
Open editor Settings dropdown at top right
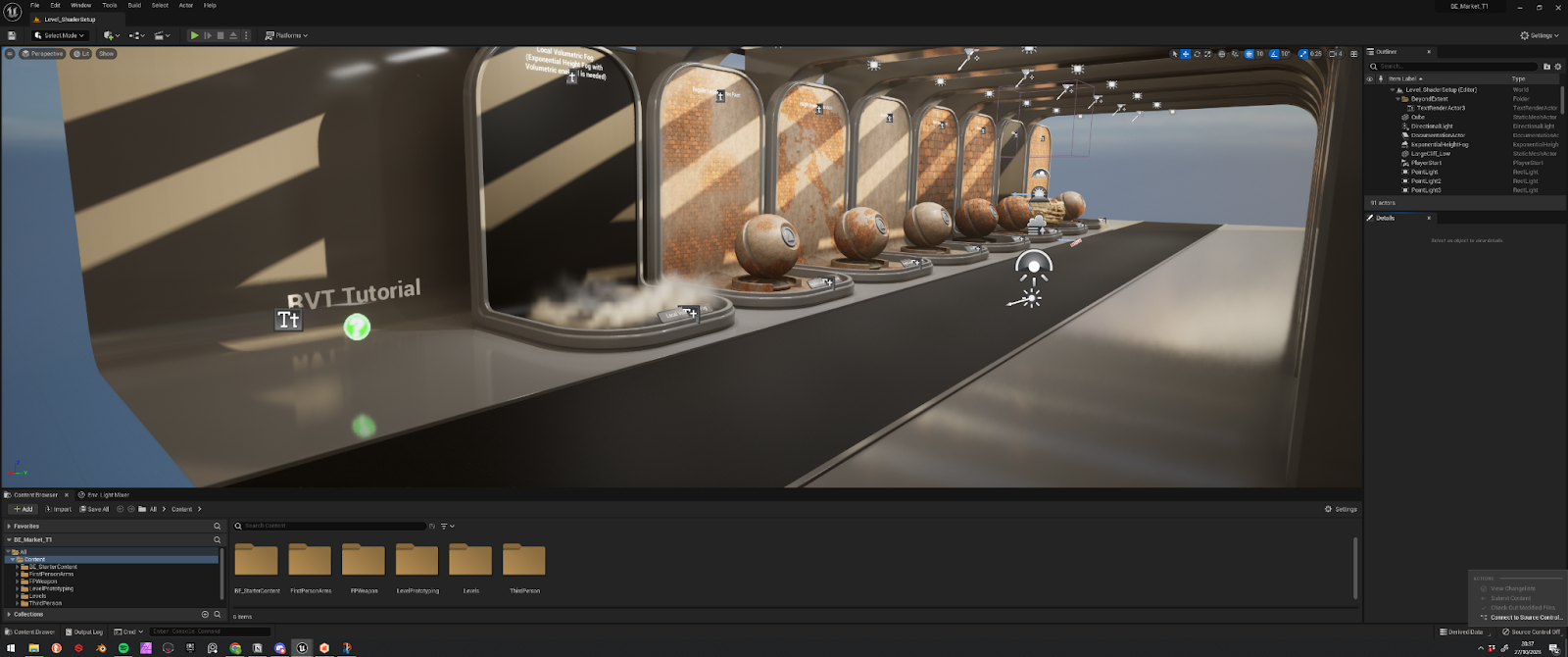click(x=1539, y=35)
